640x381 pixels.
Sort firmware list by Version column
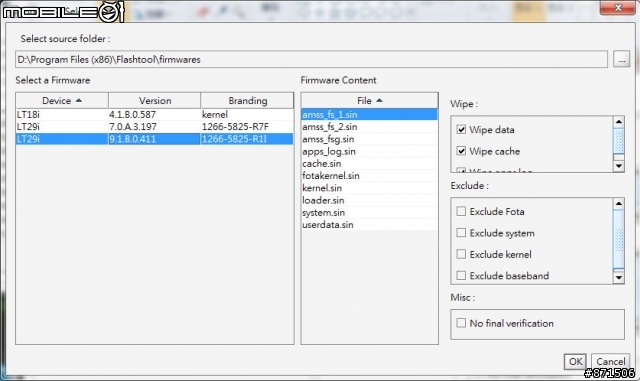[155, 100]
